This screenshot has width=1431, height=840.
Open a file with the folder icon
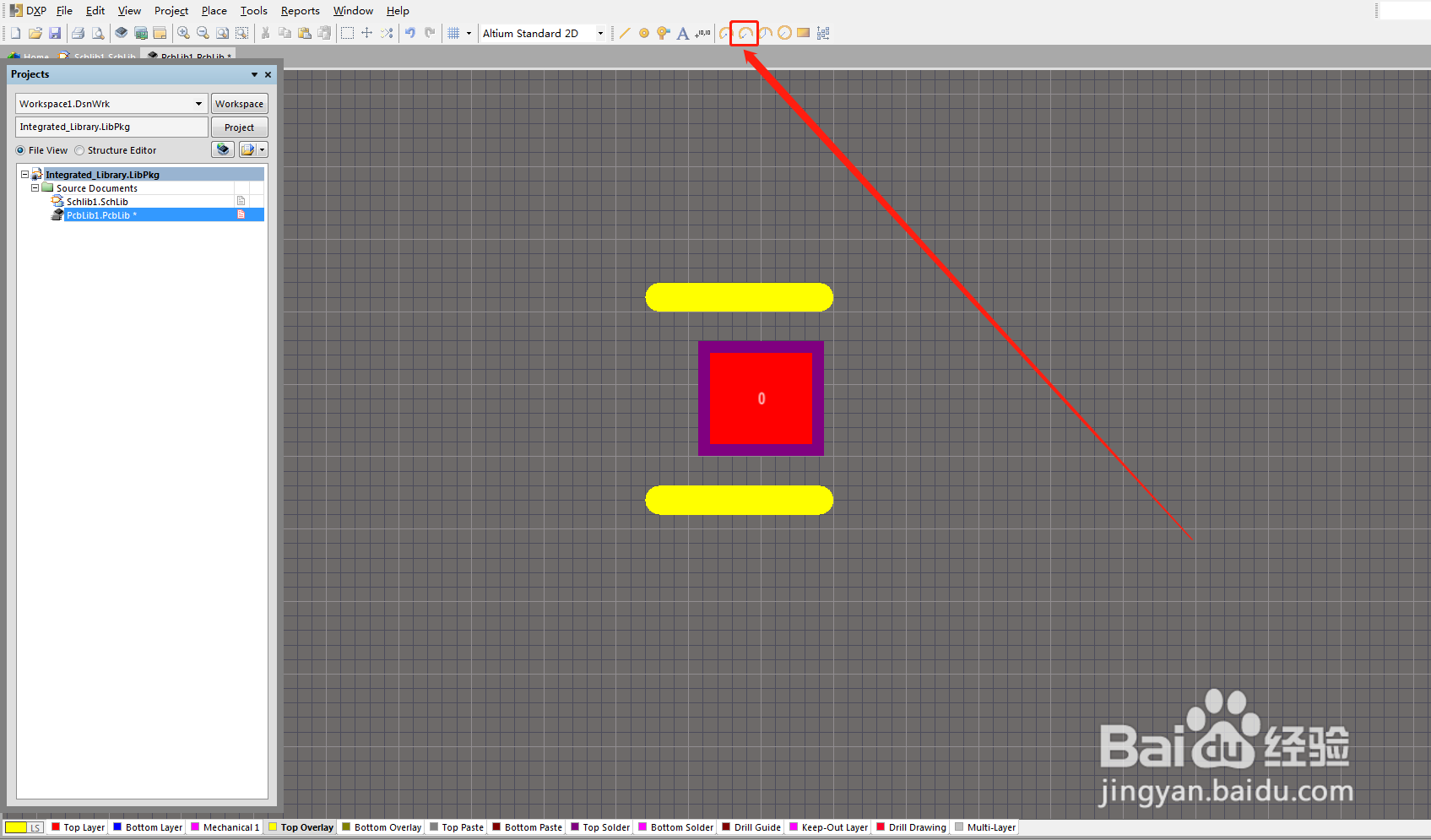[x=35, y=33]
